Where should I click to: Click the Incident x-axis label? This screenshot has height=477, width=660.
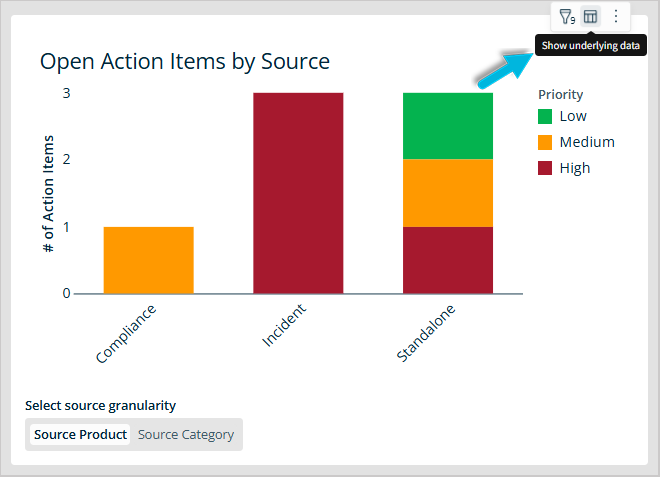click(x=285, y=325)
